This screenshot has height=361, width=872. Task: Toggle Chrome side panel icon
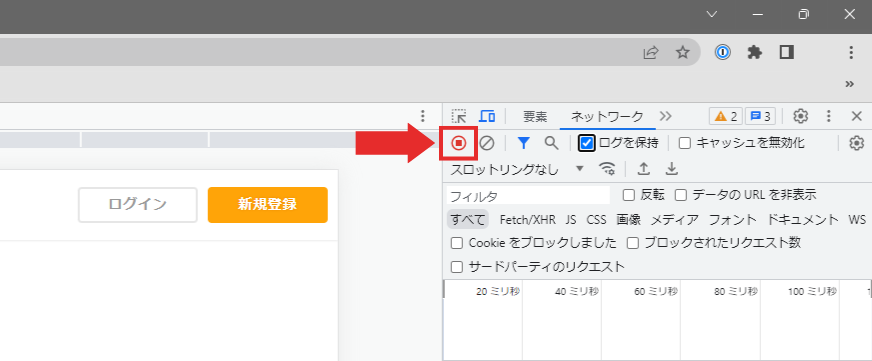click(786, 52)
